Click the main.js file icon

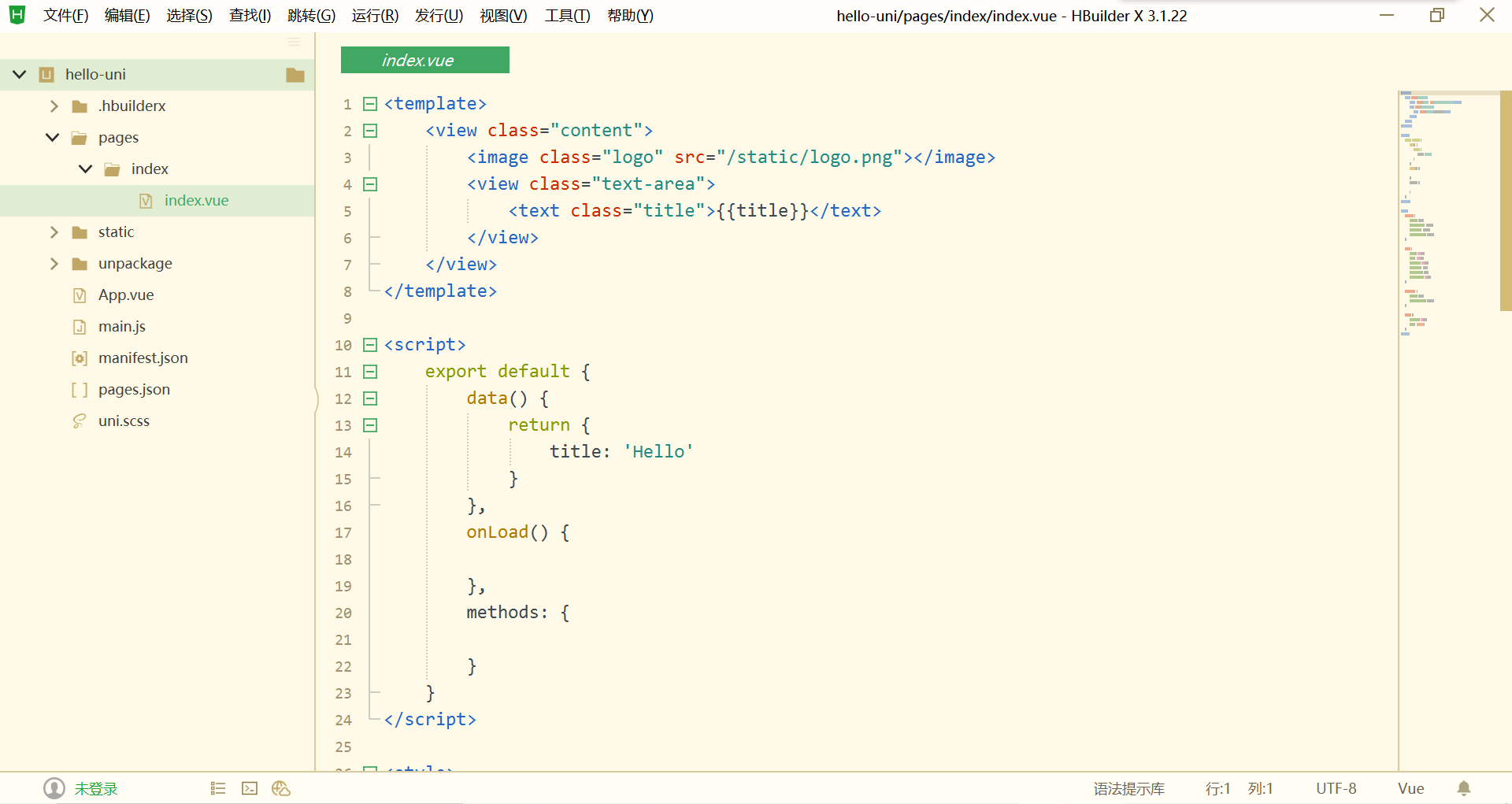(80, 327)
